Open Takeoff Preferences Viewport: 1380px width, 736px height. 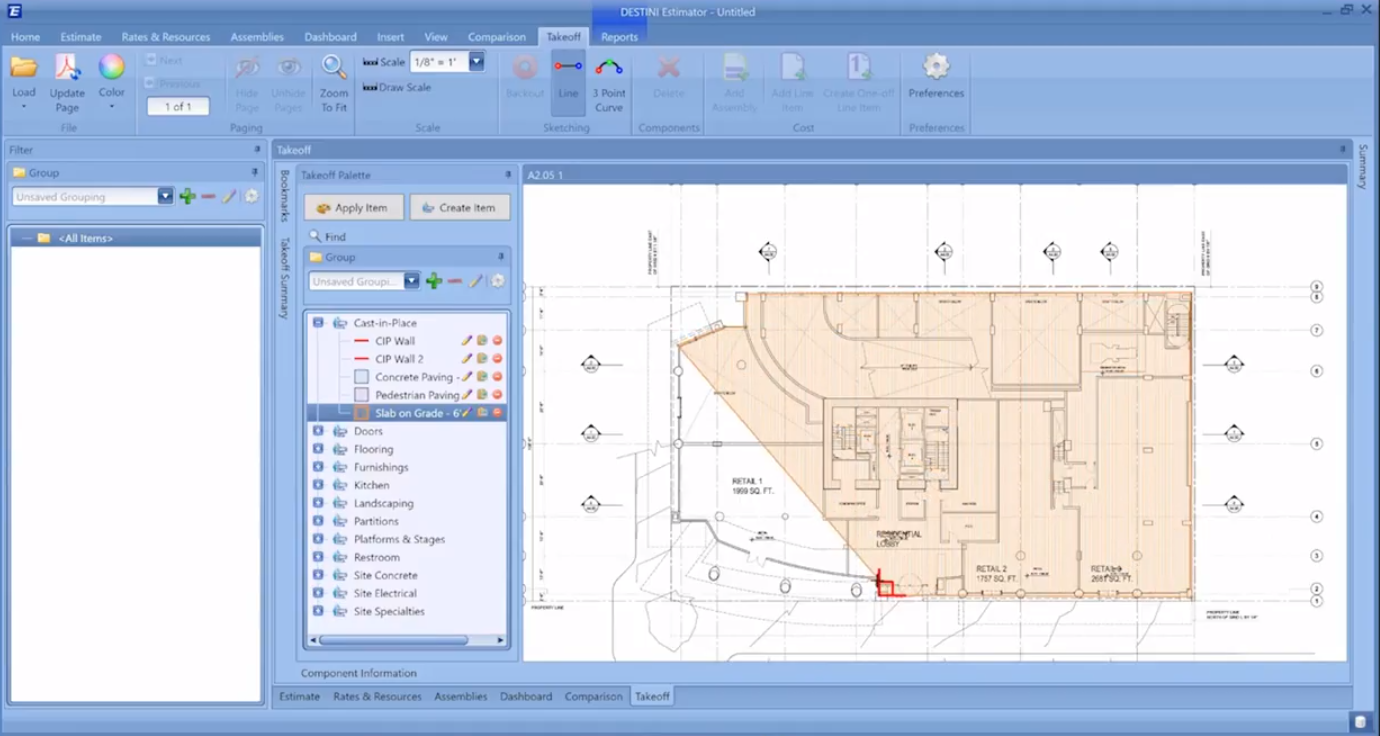point(935,80)
